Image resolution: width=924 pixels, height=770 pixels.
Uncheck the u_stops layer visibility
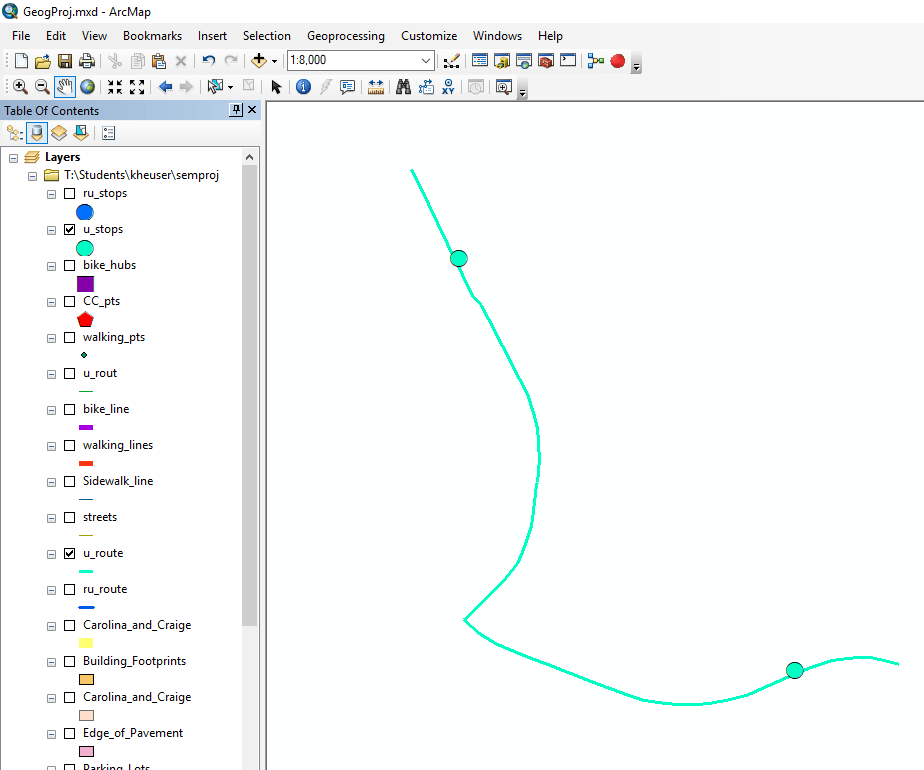68,229
